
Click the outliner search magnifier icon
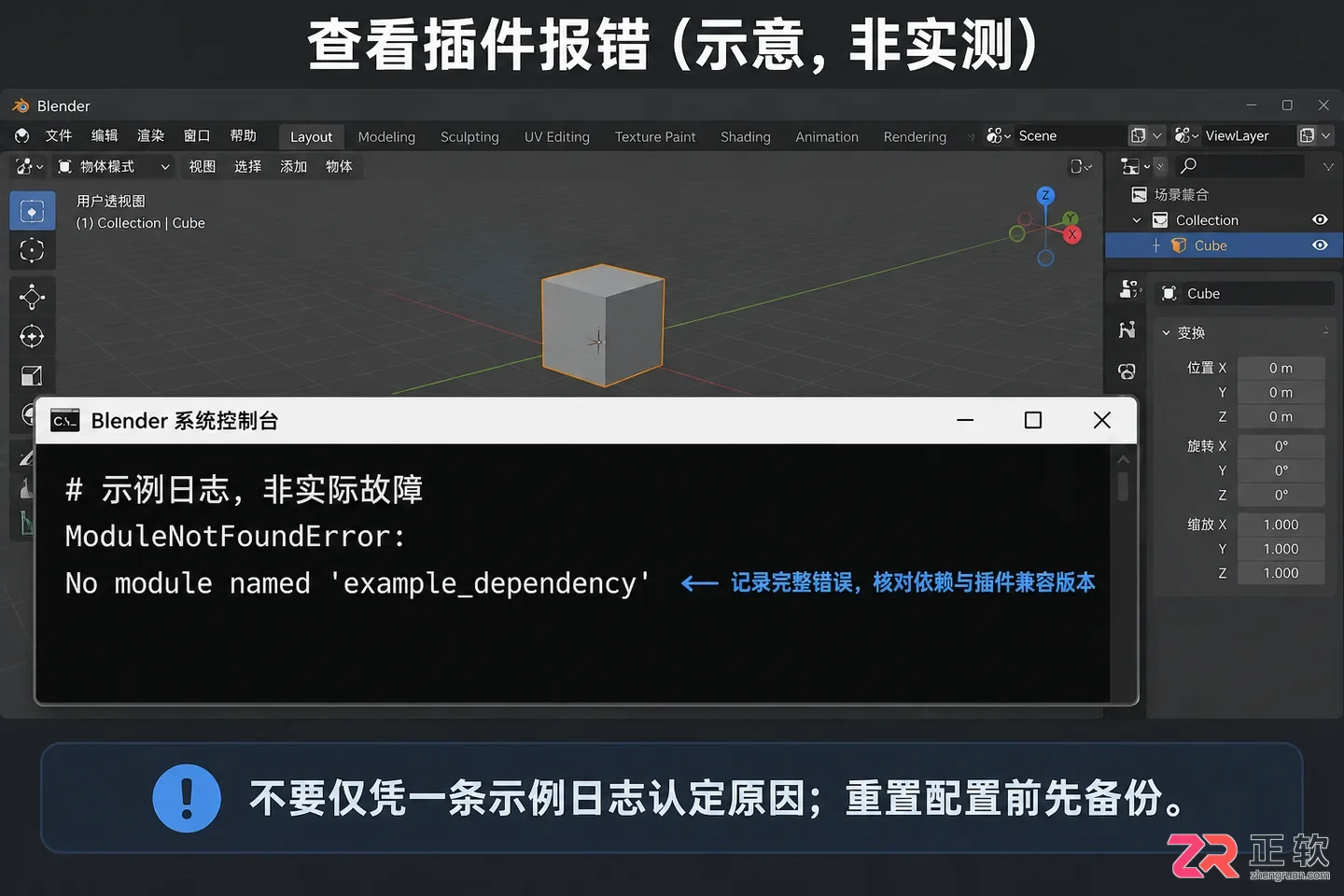click(x=1188, y=166)
